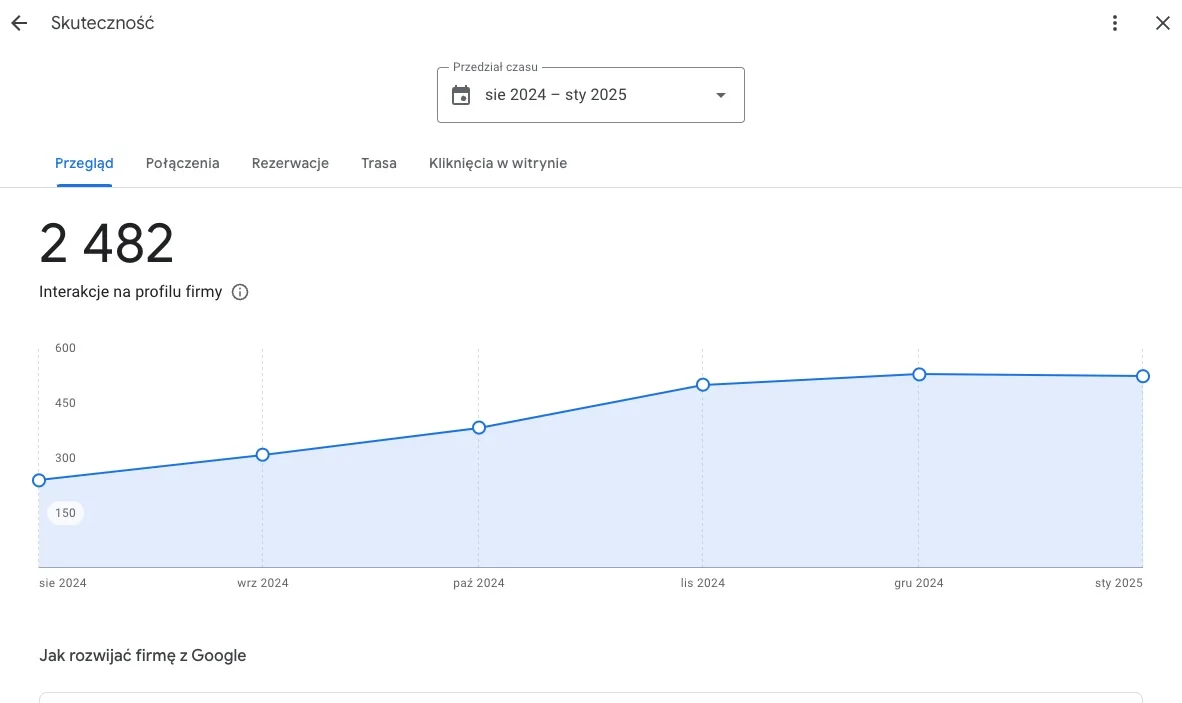View the Kliknięcia w witrynie tab
Viewport: 1182px width, 703px height.
tap(498, 163)
